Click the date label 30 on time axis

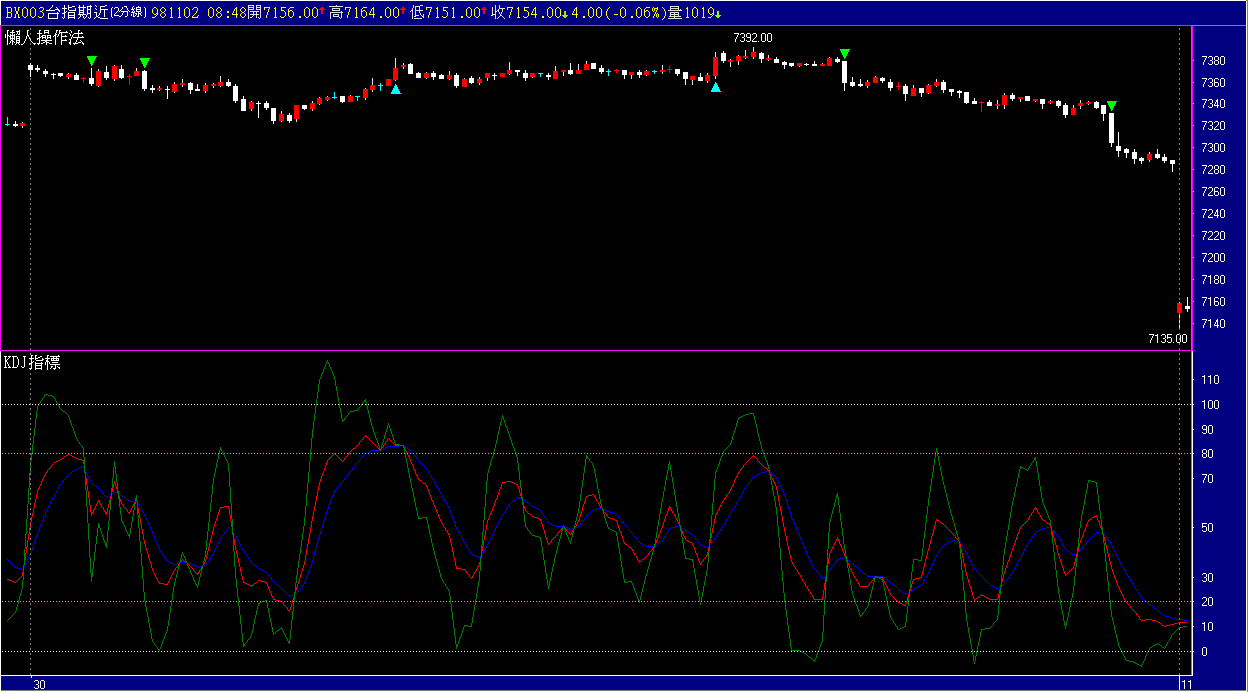pyautogui.click(x=39, y=684)
